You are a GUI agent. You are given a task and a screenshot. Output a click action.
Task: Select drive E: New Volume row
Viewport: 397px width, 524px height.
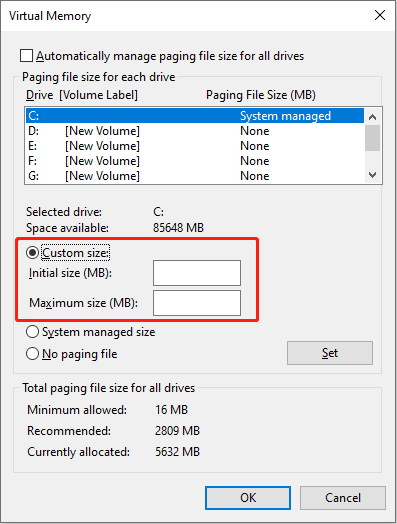click(x=195, y=146)
